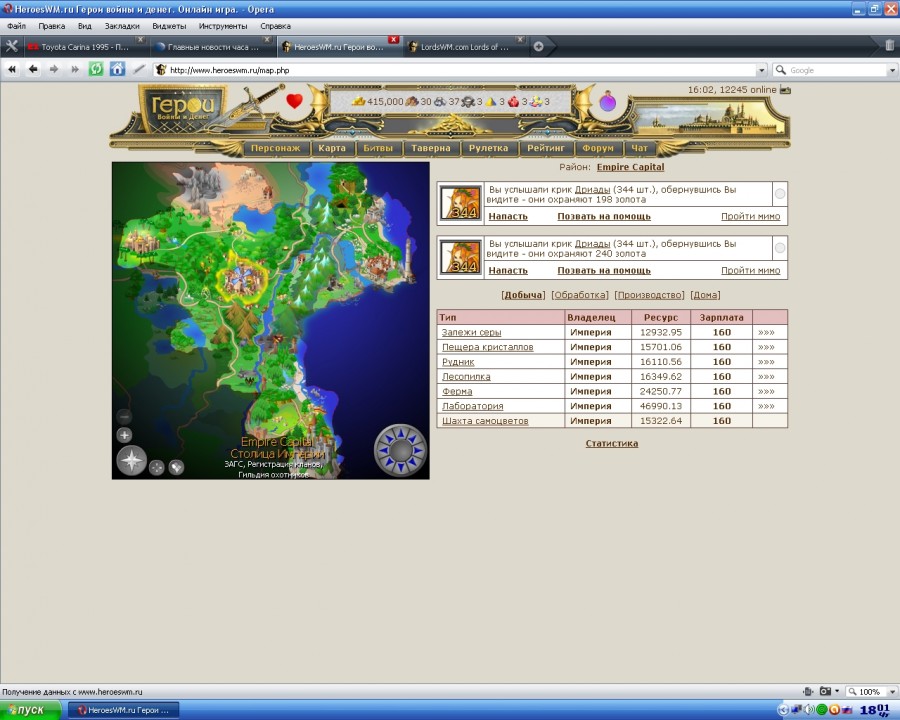Click the volume icon in system tray
This screenshot has height=720, width=900.
click(809, 710)
